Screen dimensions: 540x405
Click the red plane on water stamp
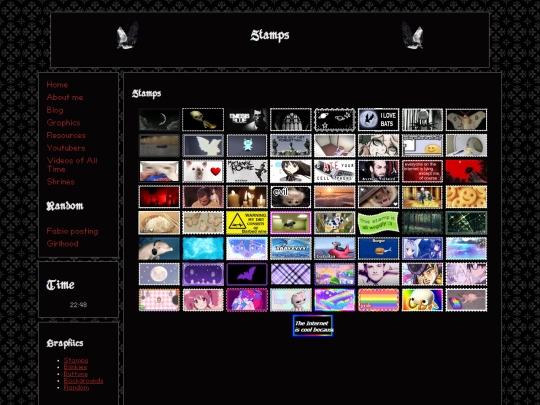click(x=334, y=248)
